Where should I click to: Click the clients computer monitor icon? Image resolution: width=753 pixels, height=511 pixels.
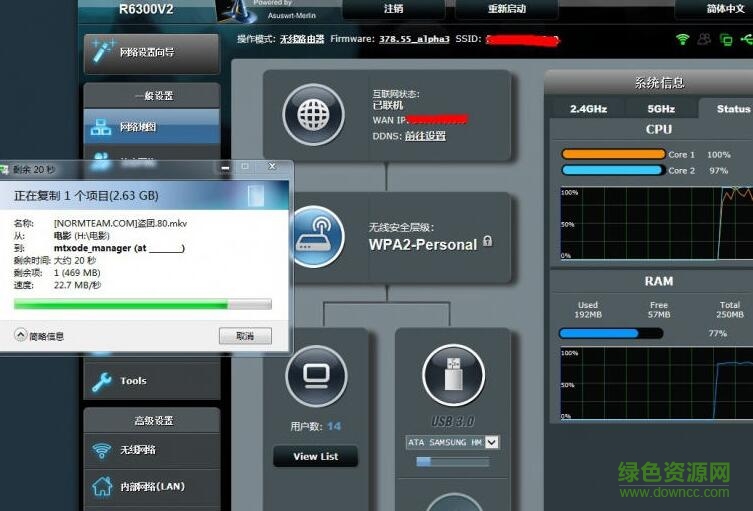point(316,376)
